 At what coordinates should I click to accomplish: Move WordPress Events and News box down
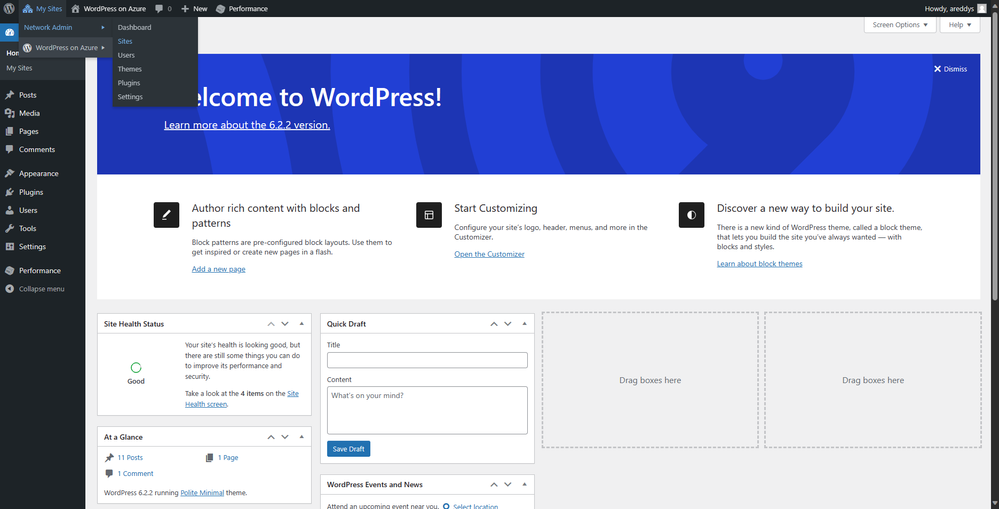[x=508, y=484]
